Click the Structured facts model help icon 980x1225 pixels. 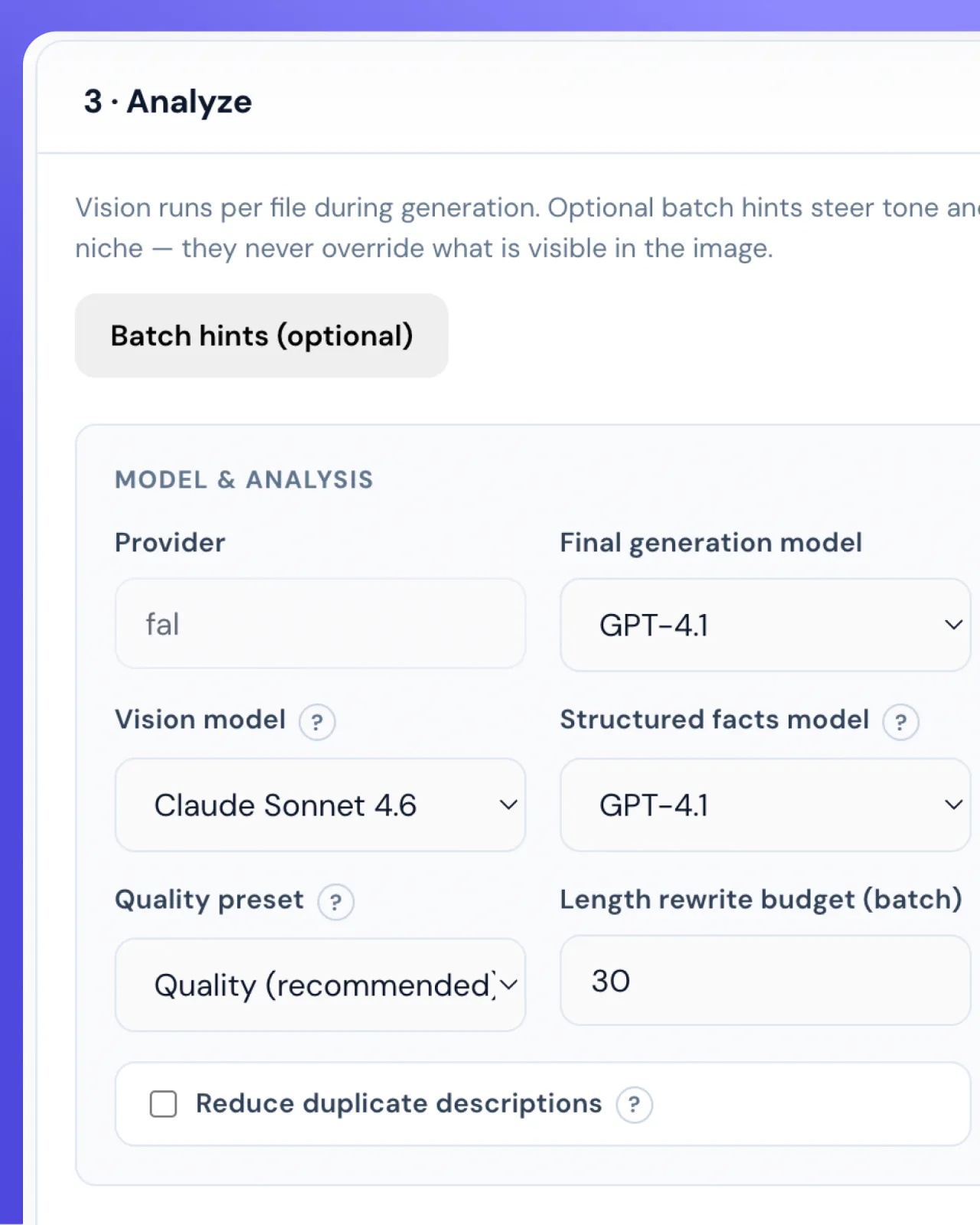900,721
